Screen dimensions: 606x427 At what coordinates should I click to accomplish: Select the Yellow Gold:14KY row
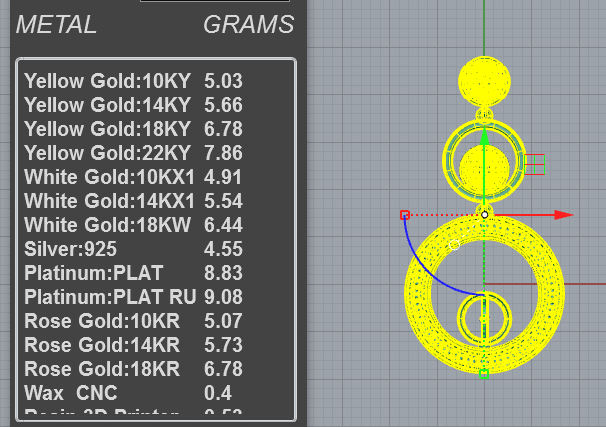(133, 105)
